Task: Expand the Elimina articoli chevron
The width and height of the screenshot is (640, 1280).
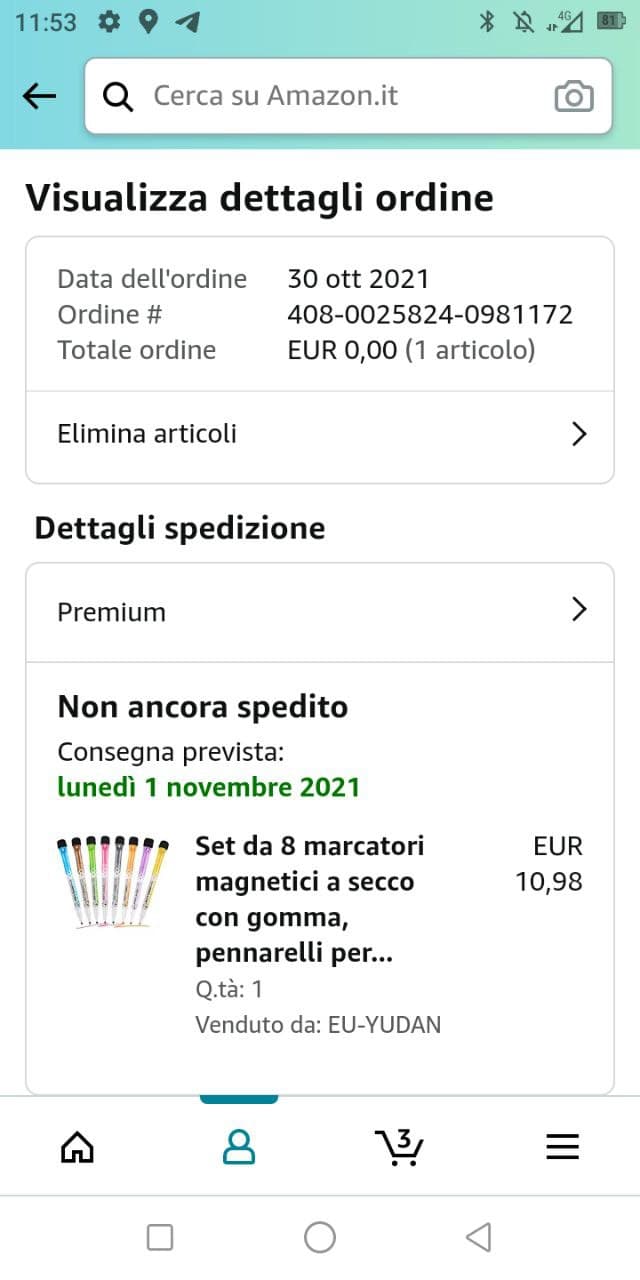Action: pyautogui.click(x=578, y=434)
